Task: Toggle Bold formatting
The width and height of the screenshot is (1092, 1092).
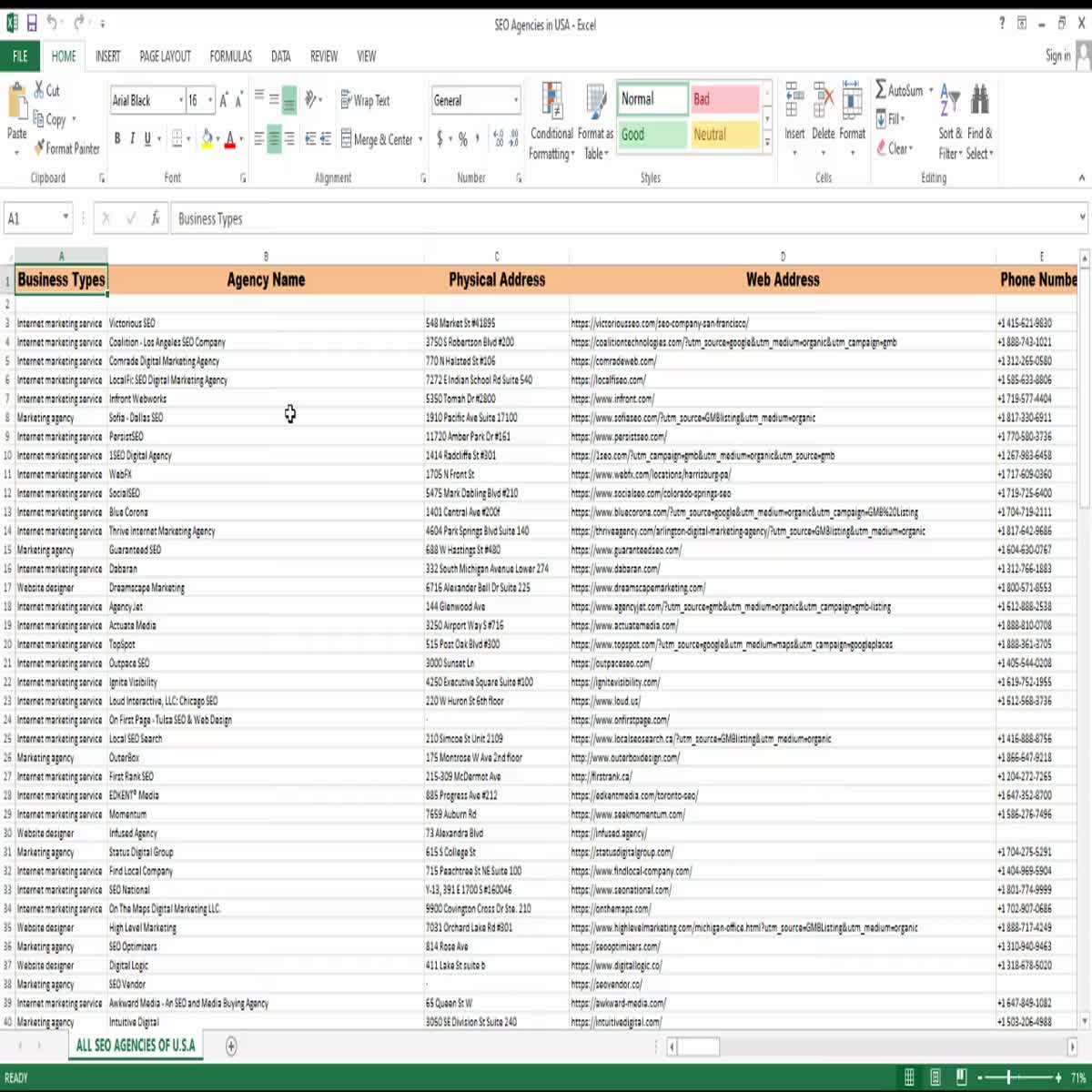Action: [117, 139]
